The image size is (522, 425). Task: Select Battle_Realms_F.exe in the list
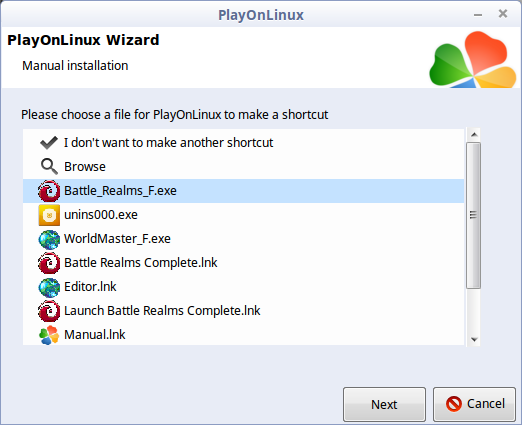243,191
